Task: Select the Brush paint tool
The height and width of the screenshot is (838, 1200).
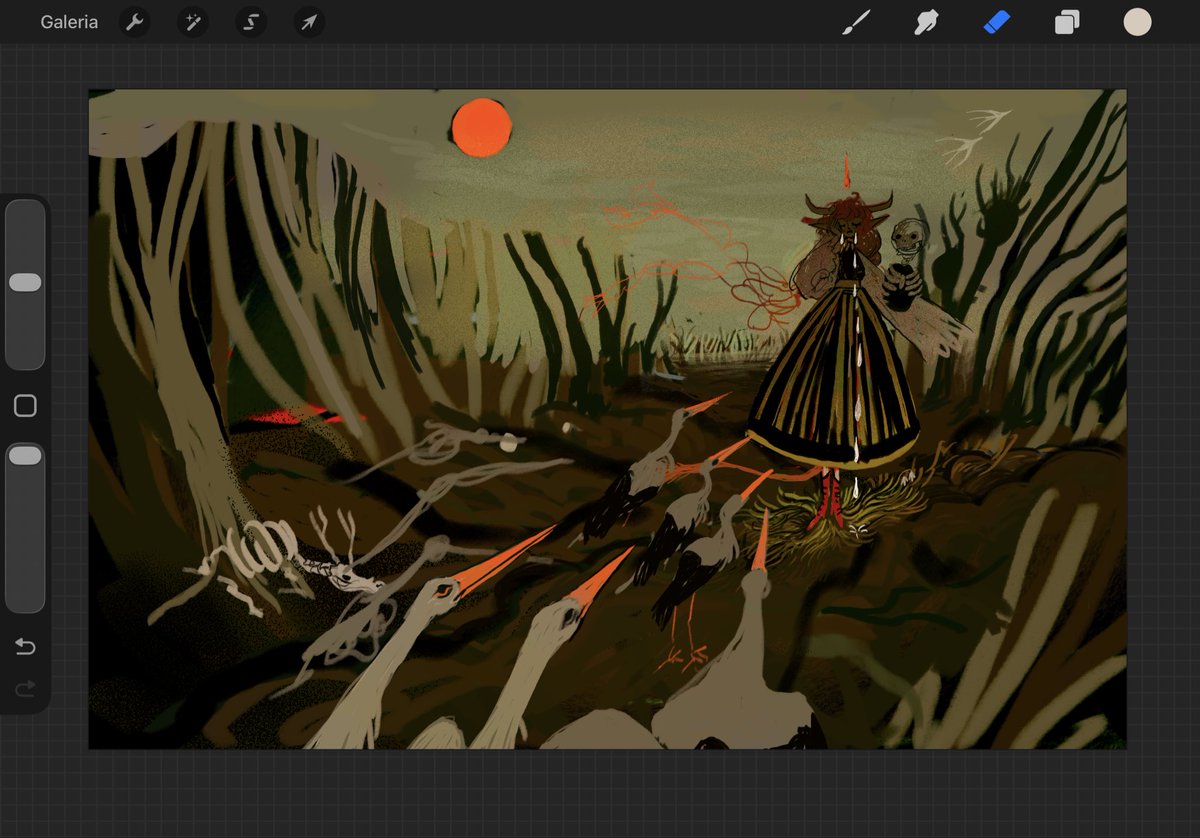Action: click(x=856, y=22)
